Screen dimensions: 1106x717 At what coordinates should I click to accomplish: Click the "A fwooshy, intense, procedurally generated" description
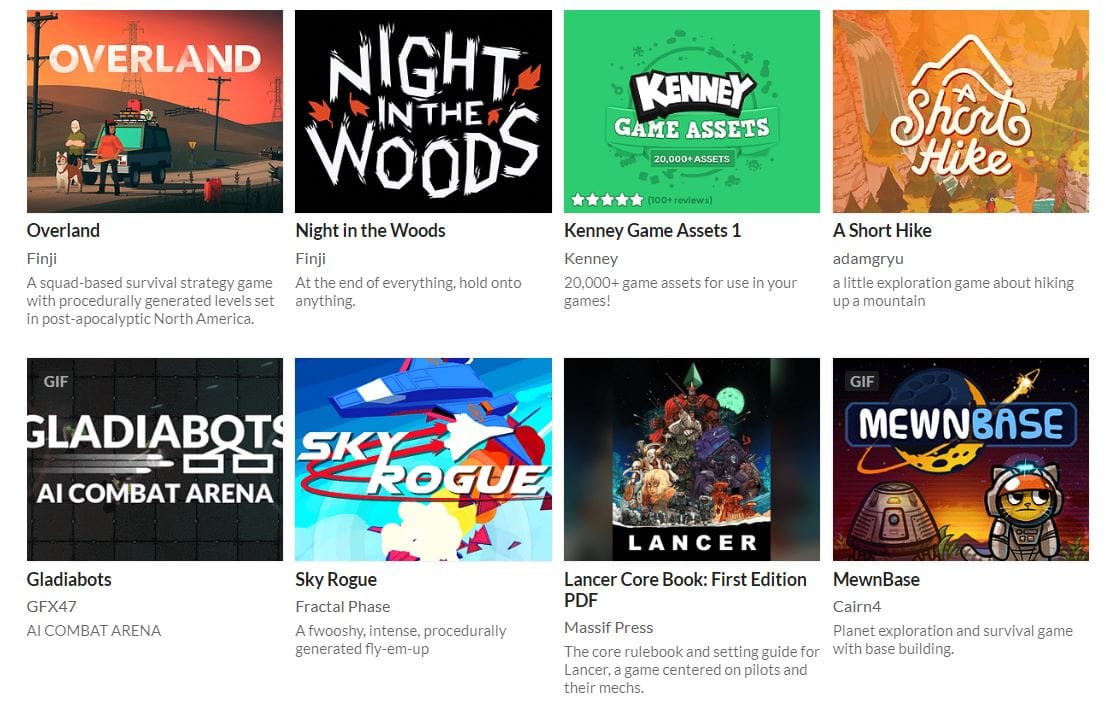(x=401, y=640)
